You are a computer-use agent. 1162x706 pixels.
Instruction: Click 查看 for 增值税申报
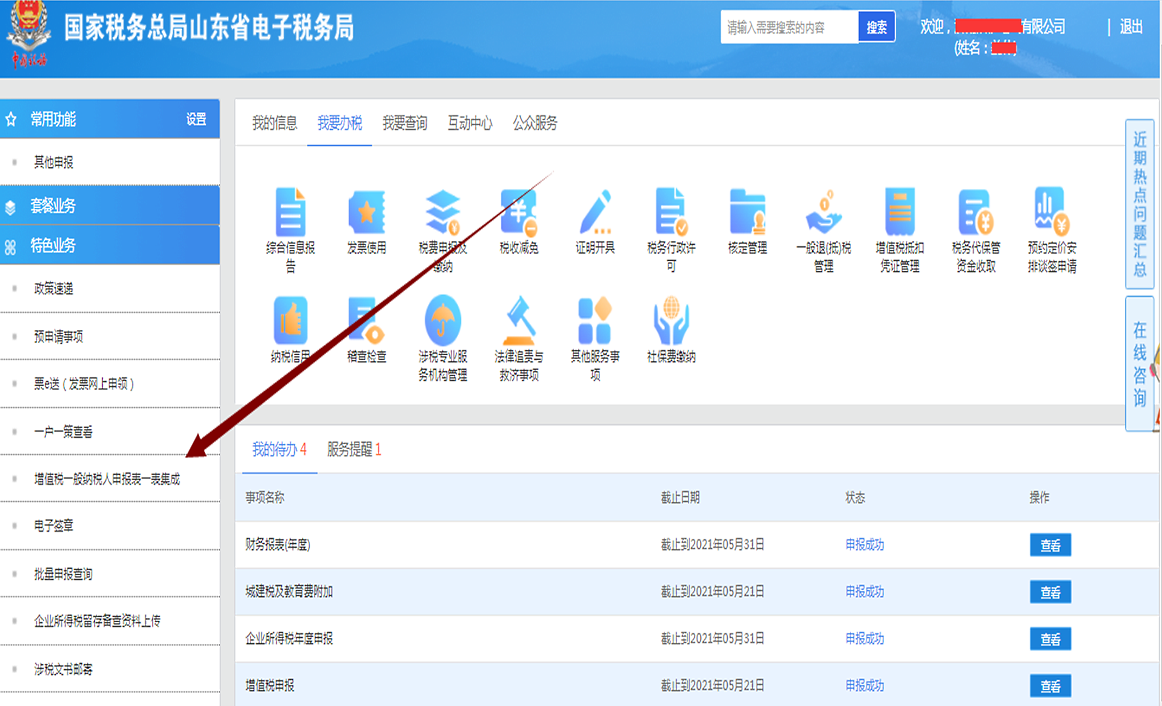pyautogui.click(x=1050, y=686)
